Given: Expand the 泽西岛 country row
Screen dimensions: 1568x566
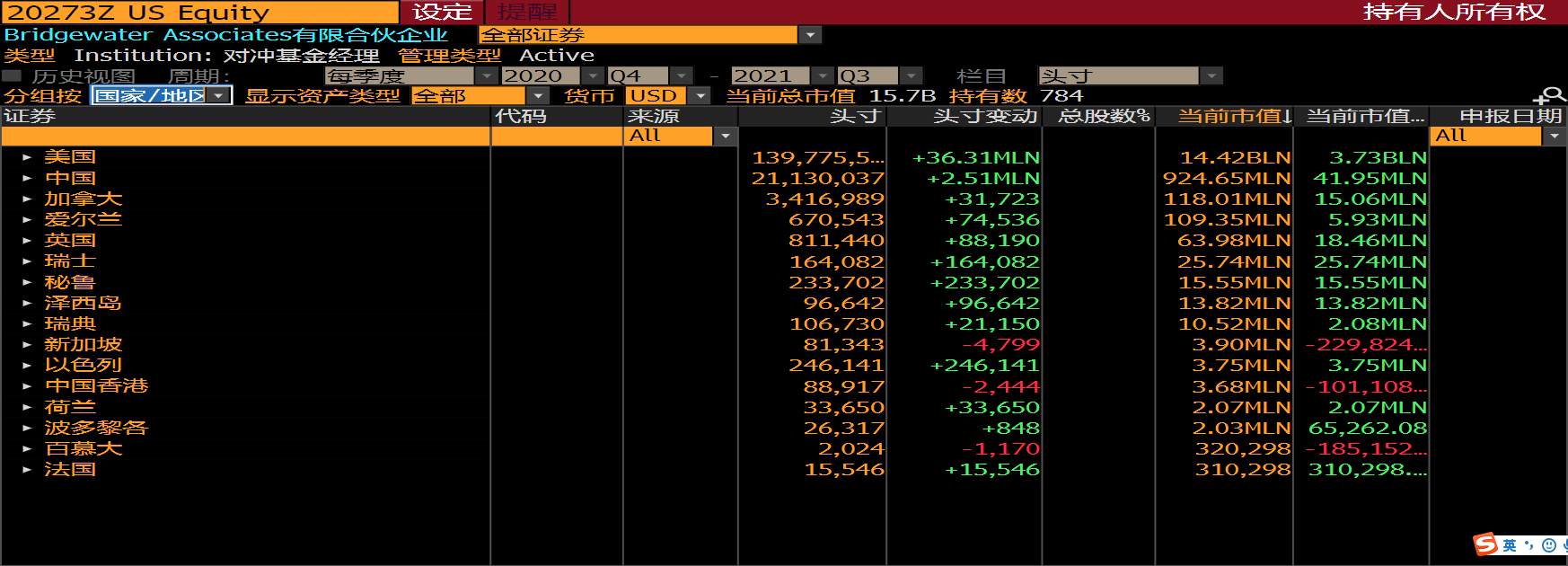Looking at the screenshot, I should pyautogui.click(x=27, y=303).
